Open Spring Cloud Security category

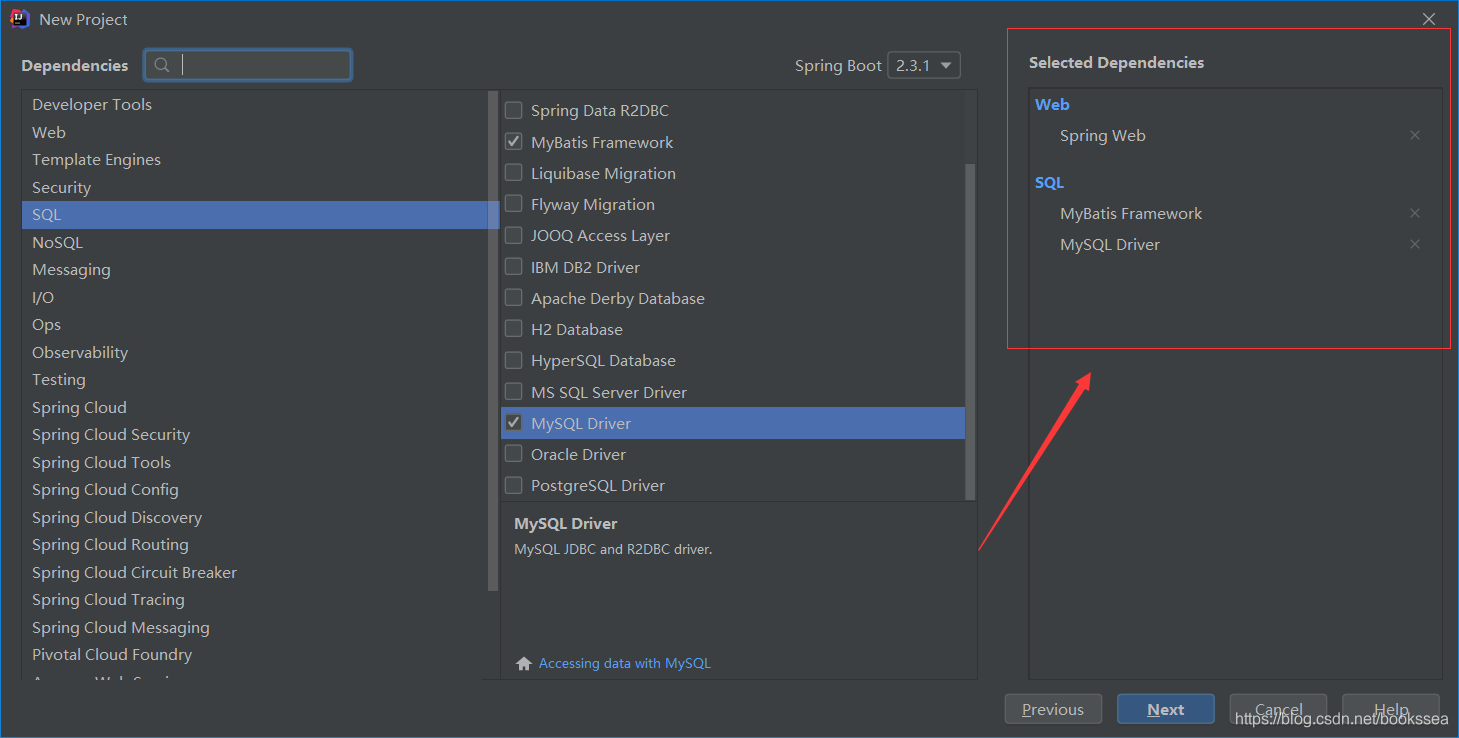[x=254, y=434]
